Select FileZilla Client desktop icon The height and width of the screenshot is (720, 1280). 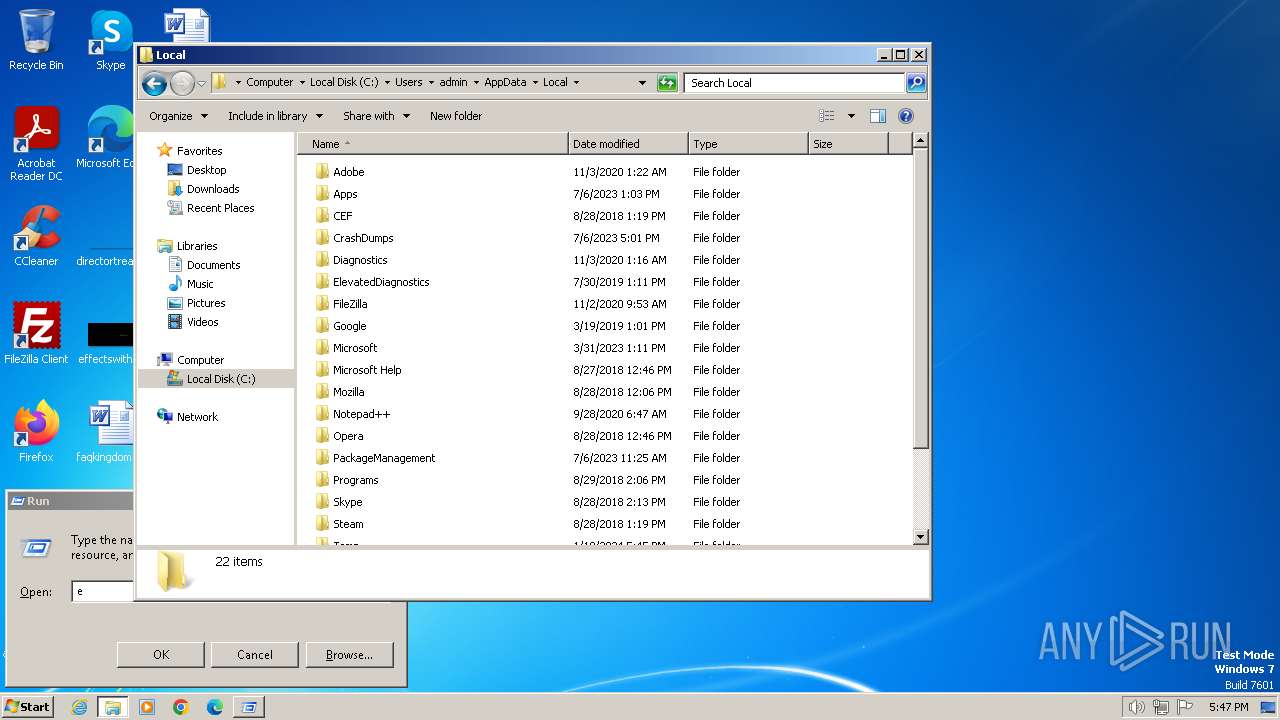(36, 333)
